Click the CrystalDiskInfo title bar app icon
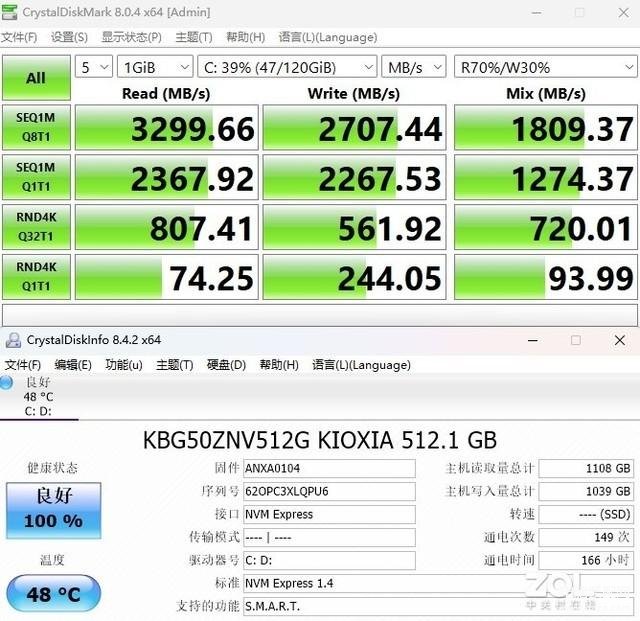This screenshot has height=621, width=640. click(x=12, y=339)
